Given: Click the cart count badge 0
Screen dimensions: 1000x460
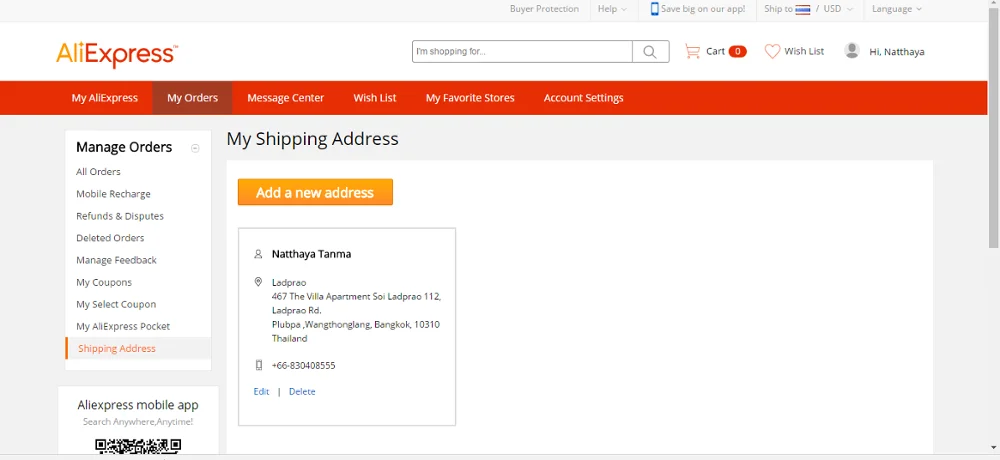Looking at the screenshot, I should 737,52.
